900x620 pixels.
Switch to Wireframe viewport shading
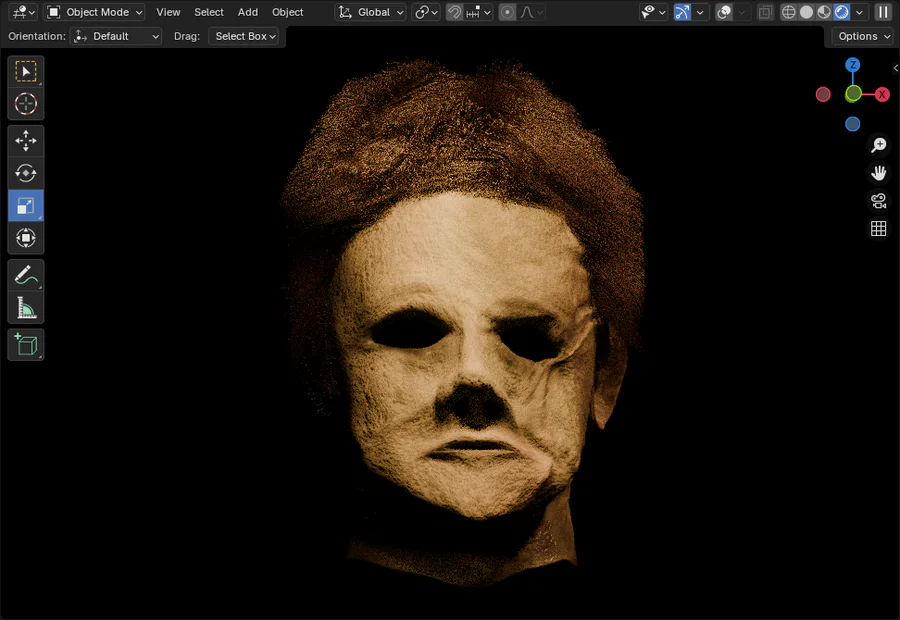click(789, 12)
